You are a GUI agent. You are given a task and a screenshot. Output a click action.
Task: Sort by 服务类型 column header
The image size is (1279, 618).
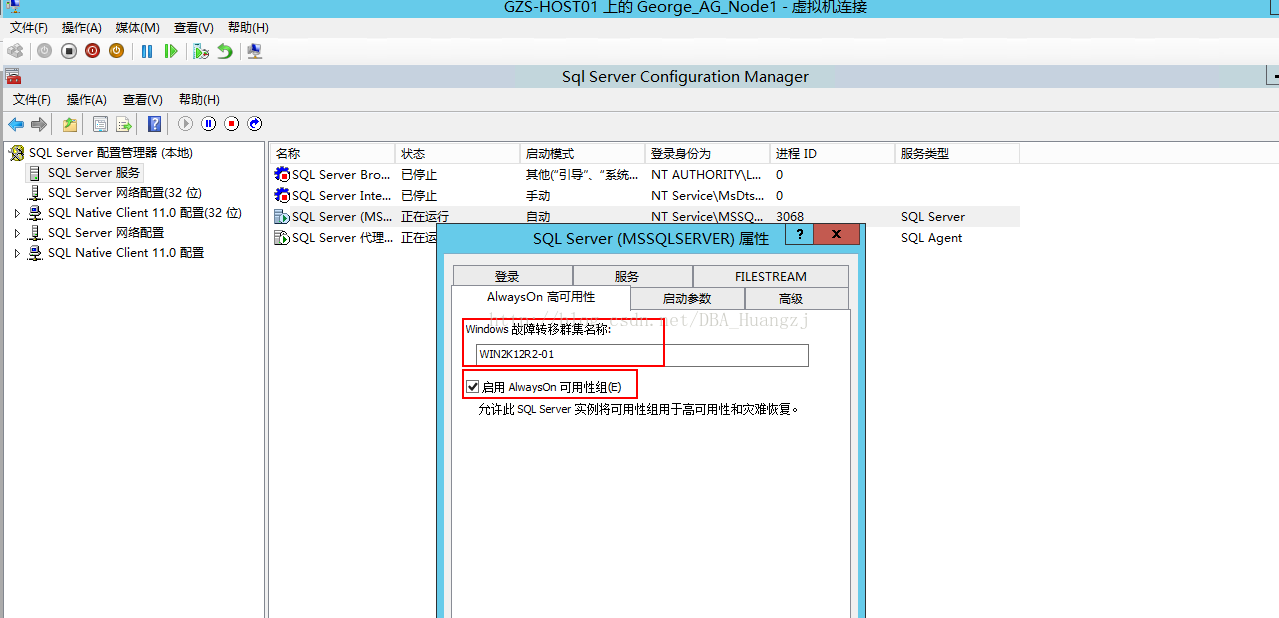[x=958, y=154]
